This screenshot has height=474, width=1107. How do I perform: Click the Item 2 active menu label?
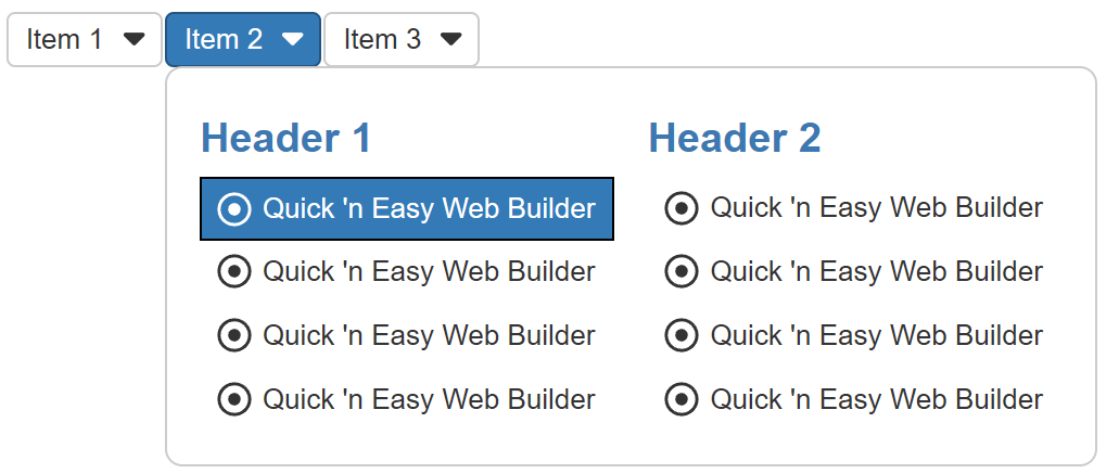pos(224,39)
